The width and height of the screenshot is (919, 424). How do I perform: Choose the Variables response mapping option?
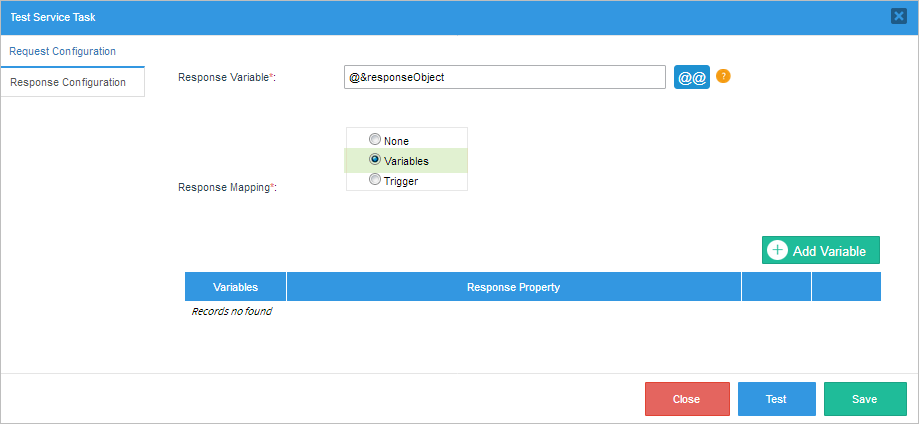[x=375, y=160]
